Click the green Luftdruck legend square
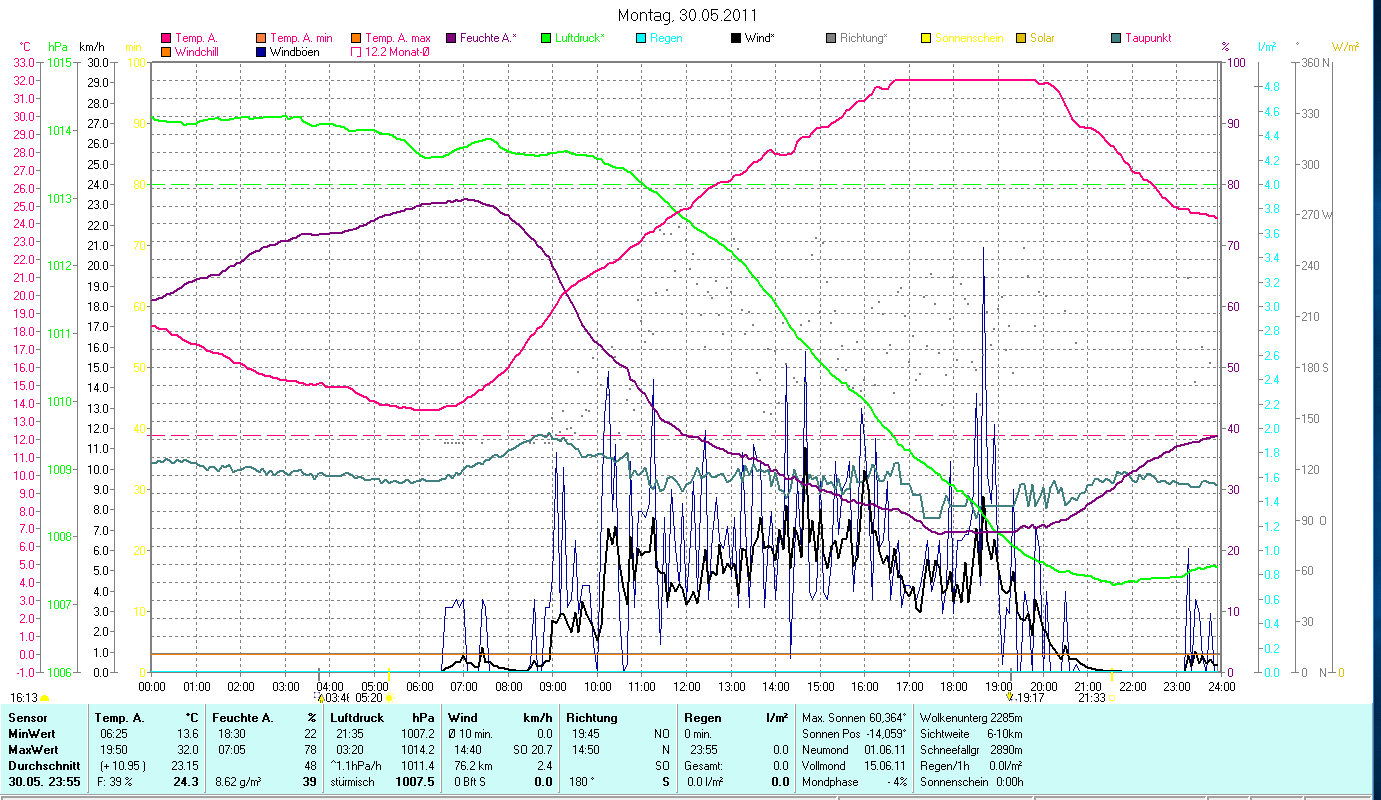Image resolution: width=1381 pixels, height=800 pixels. pyautogui.click(x=546, y=38)
